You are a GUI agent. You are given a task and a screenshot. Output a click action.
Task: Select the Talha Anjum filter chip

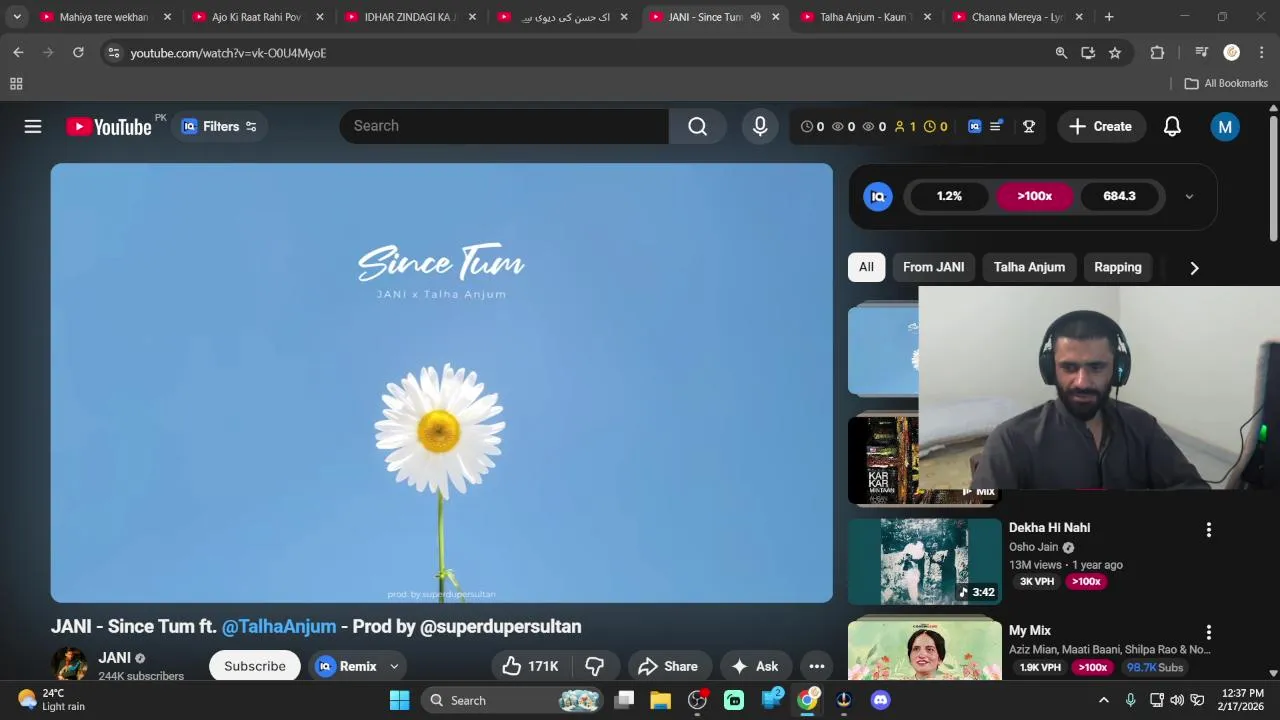[1029, 267]
